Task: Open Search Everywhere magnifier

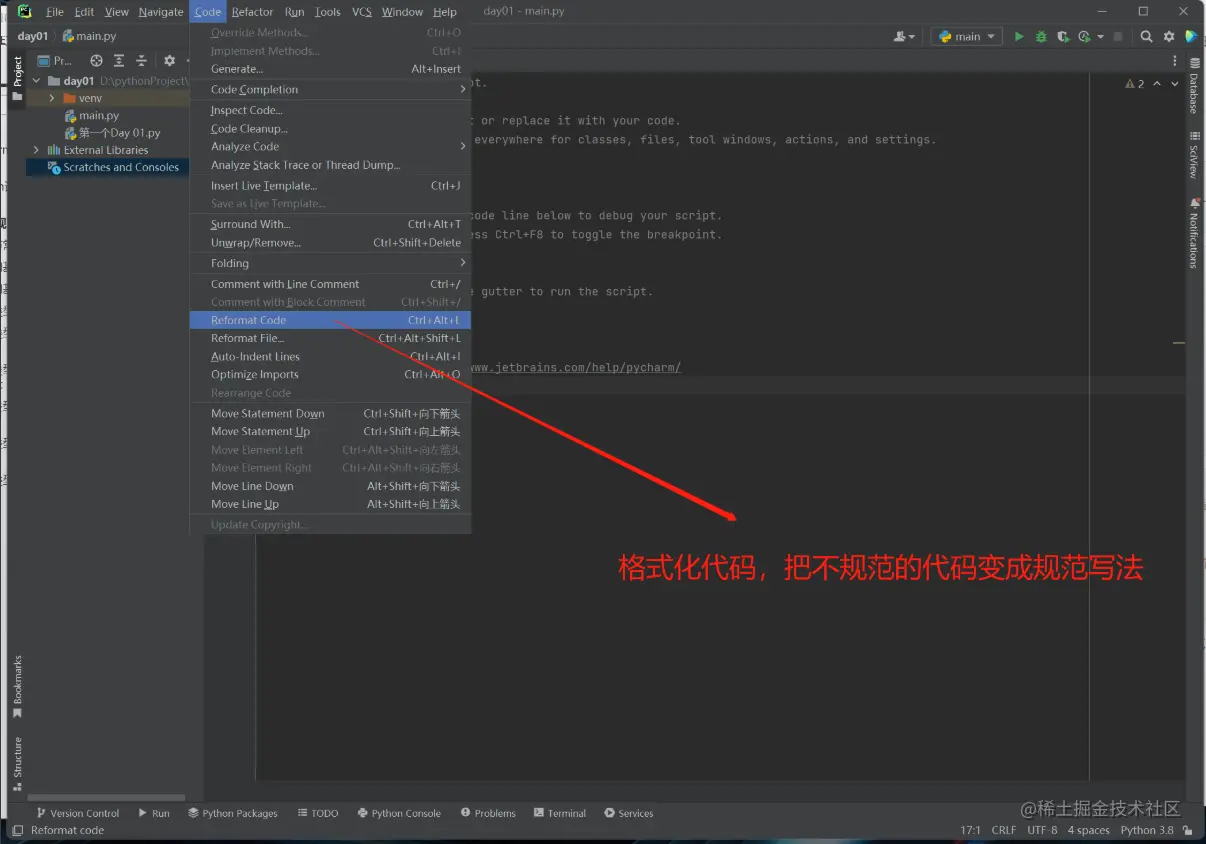Action: [1146, 36]
